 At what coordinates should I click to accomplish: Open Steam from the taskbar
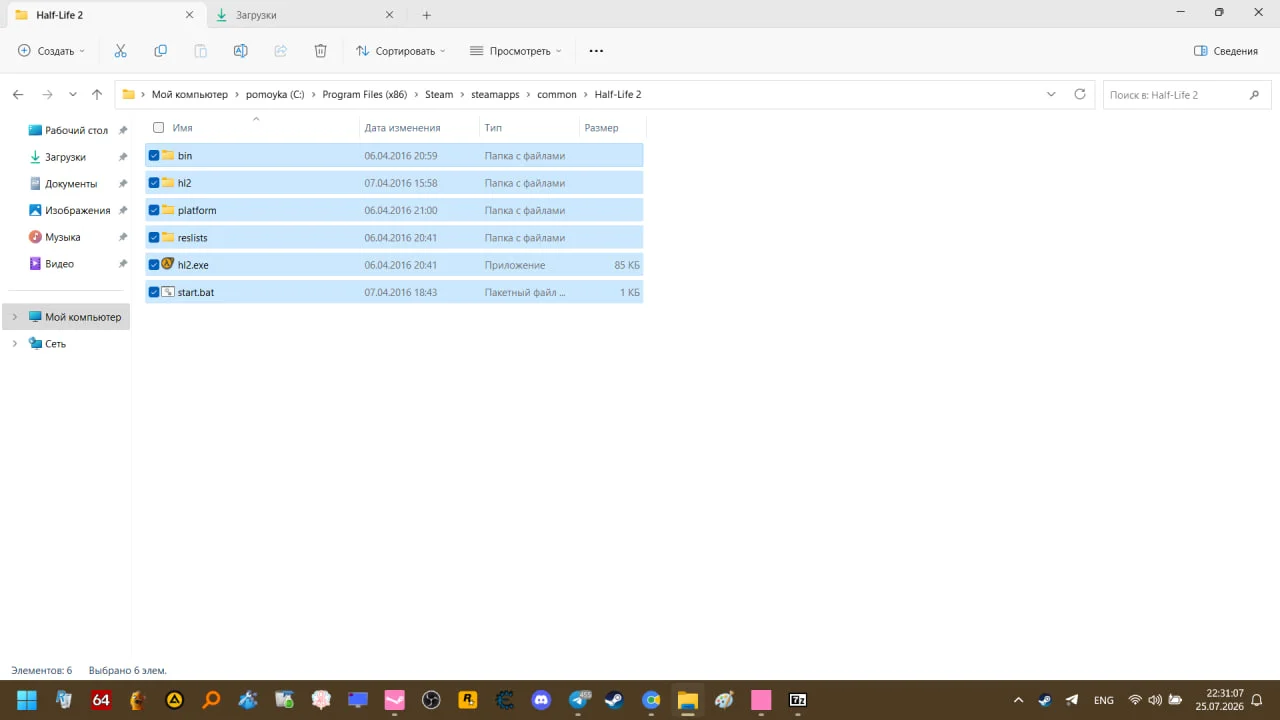[614, 700]
